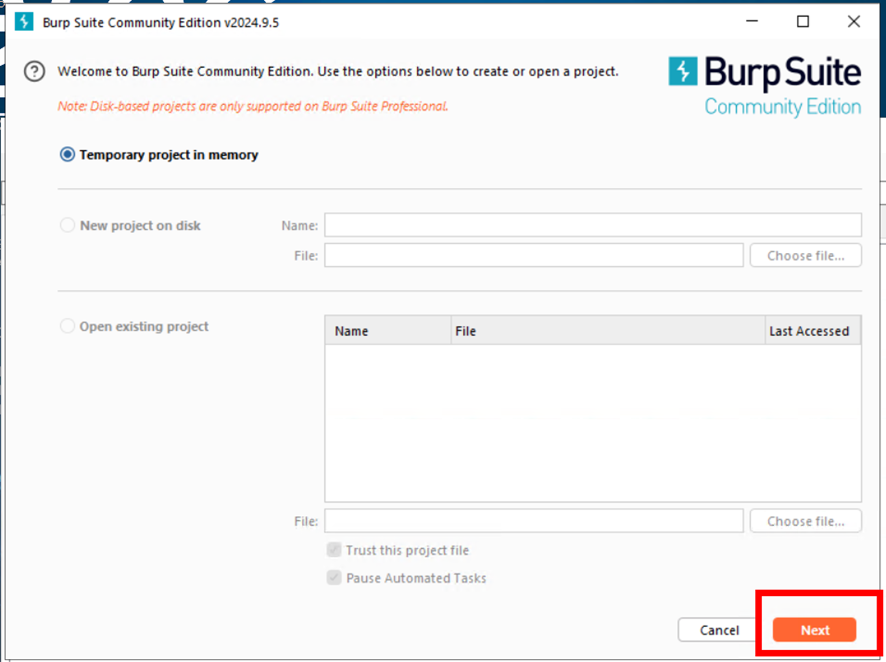Choose file for new project on disk
Viewport: 886px width, 662px height.
tap(806, 255)
